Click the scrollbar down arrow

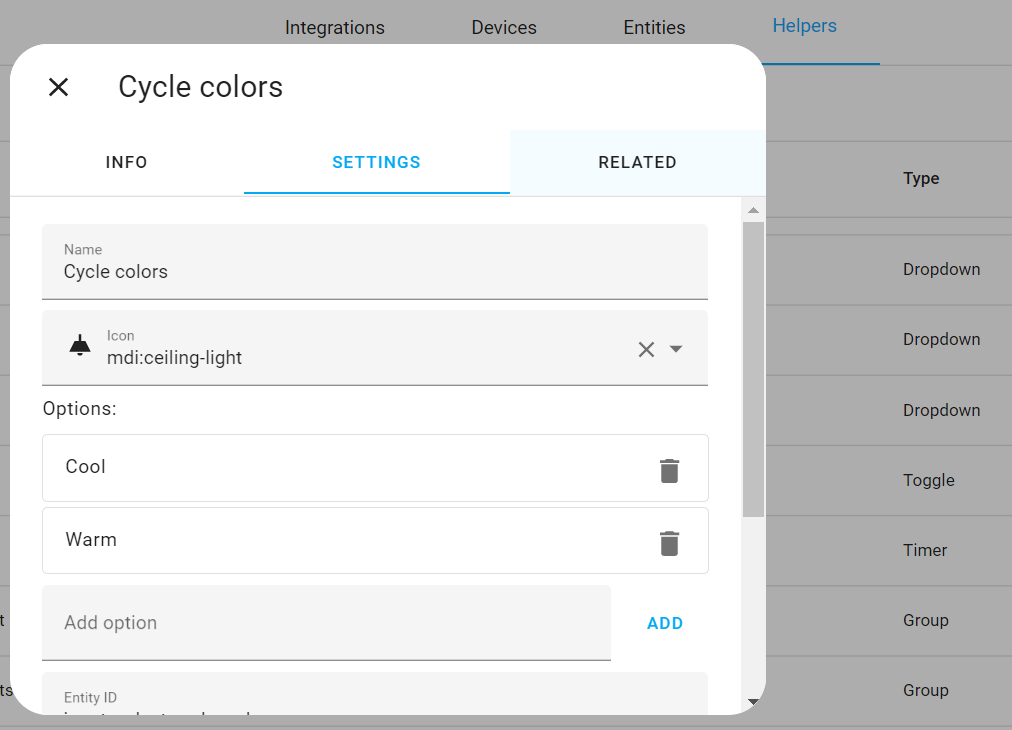(753, 701)
